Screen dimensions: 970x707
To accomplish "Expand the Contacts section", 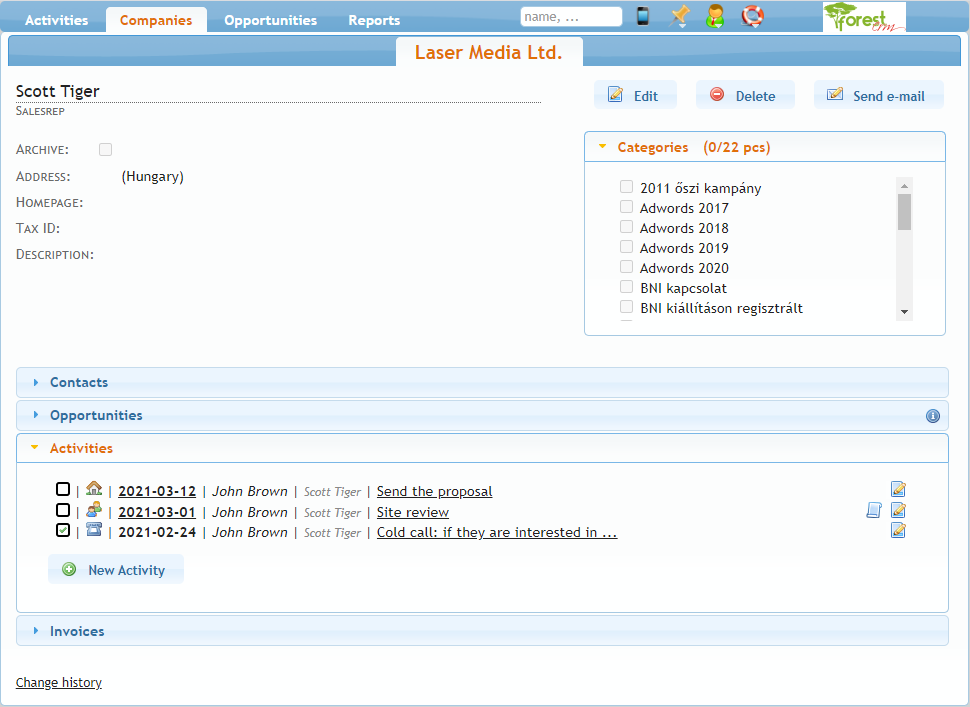I will [79, 382].
